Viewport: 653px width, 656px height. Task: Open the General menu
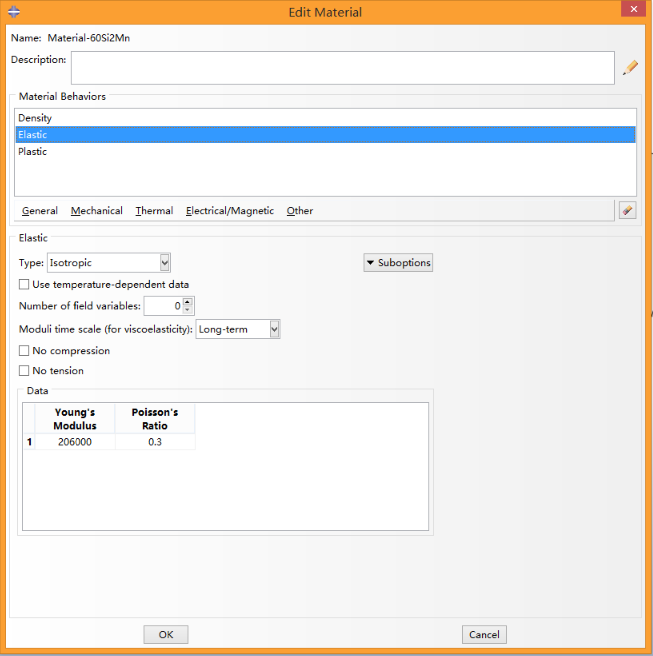40,210
